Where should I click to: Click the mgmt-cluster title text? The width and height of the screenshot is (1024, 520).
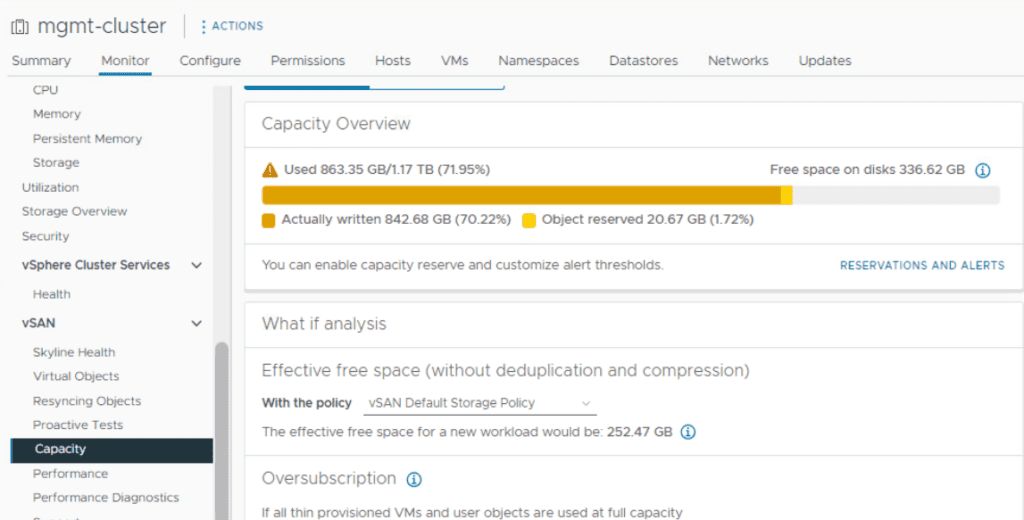[102, 26]
